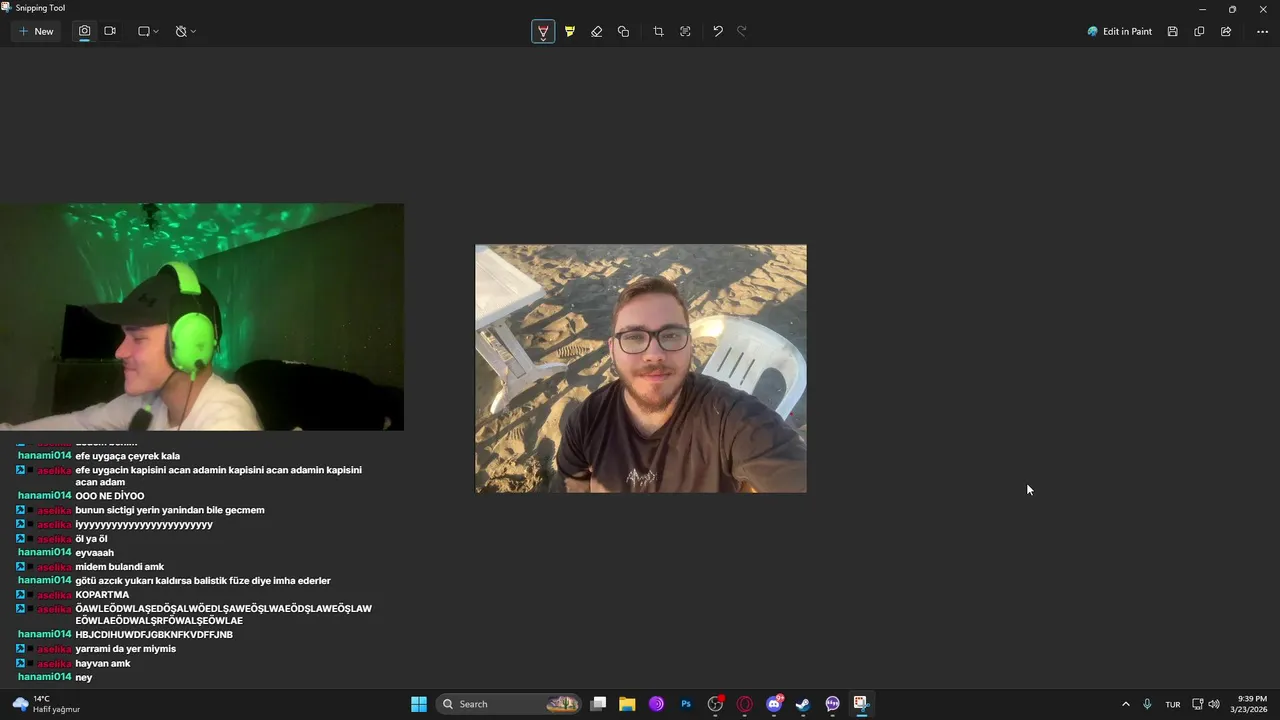The height and width of the screenshot is (720, 1280).
Task: Redo the last edit
Action: (742, 31)
